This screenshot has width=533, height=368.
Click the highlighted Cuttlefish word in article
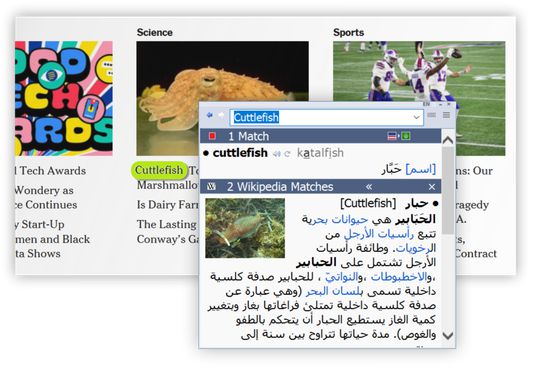tap(159, 170)
